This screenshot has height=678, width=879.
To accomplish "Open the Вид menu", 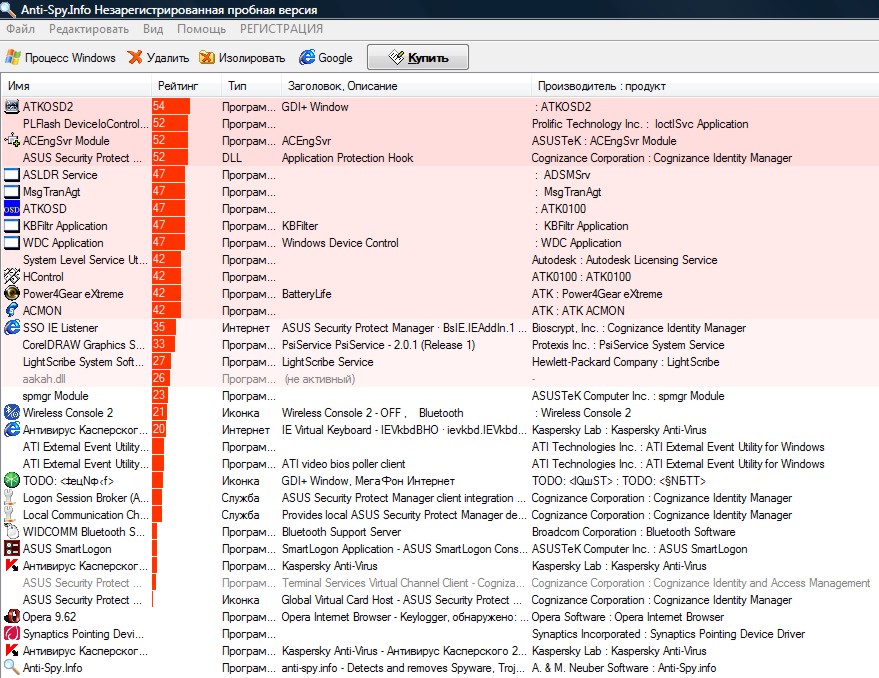I will click(153, 29).
